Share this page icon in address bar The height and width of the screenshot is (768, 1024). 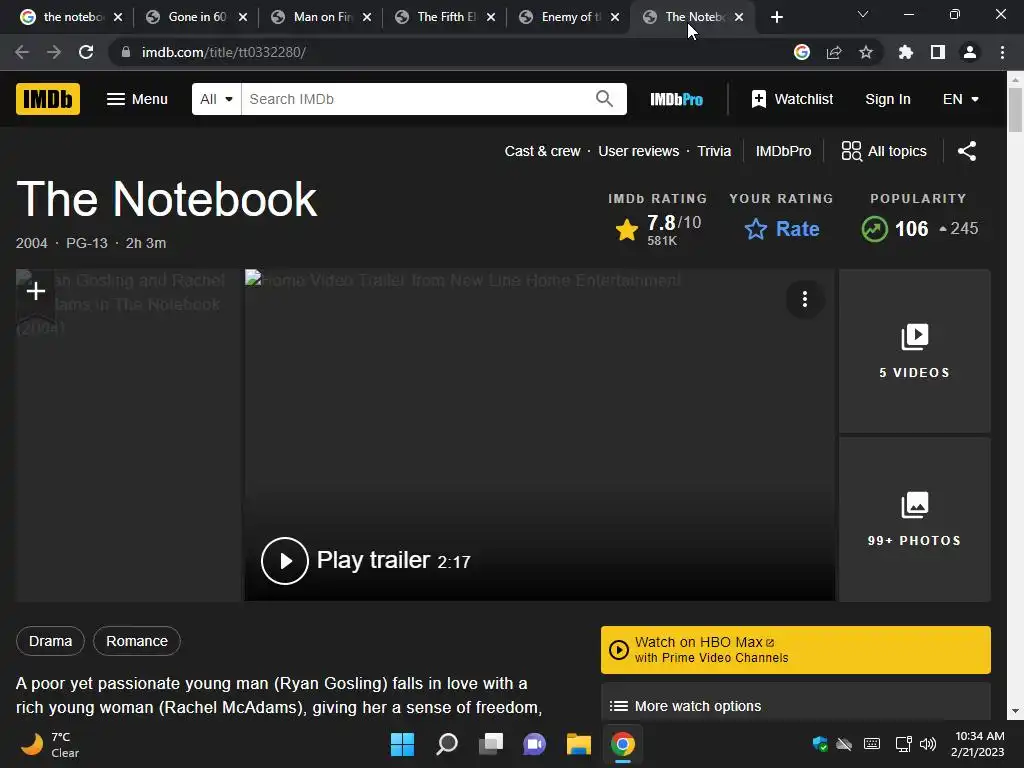[x=834, y=52]
